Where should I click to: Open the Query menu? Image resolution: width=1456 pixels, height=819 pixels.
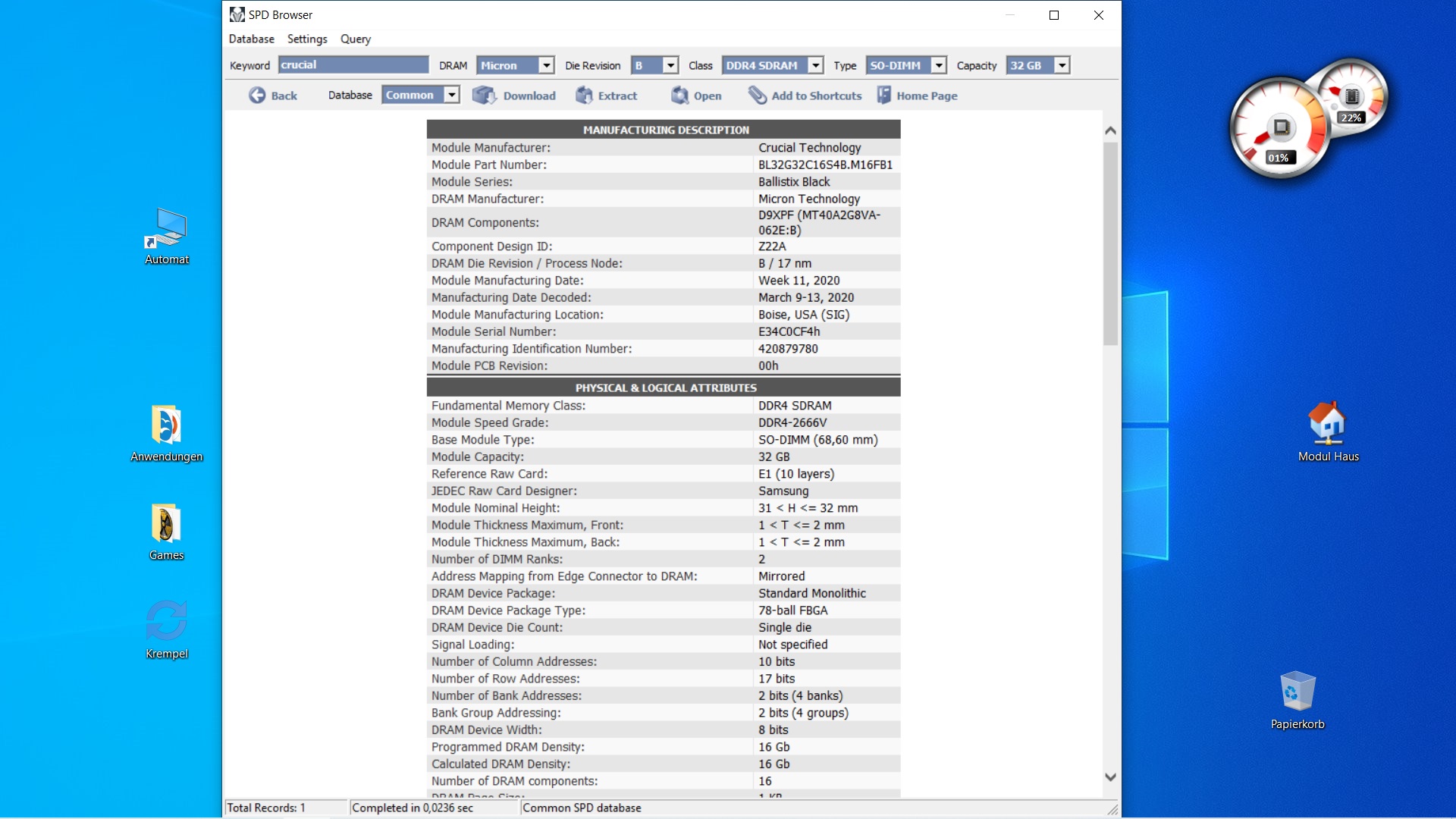[x=355, y=39]
